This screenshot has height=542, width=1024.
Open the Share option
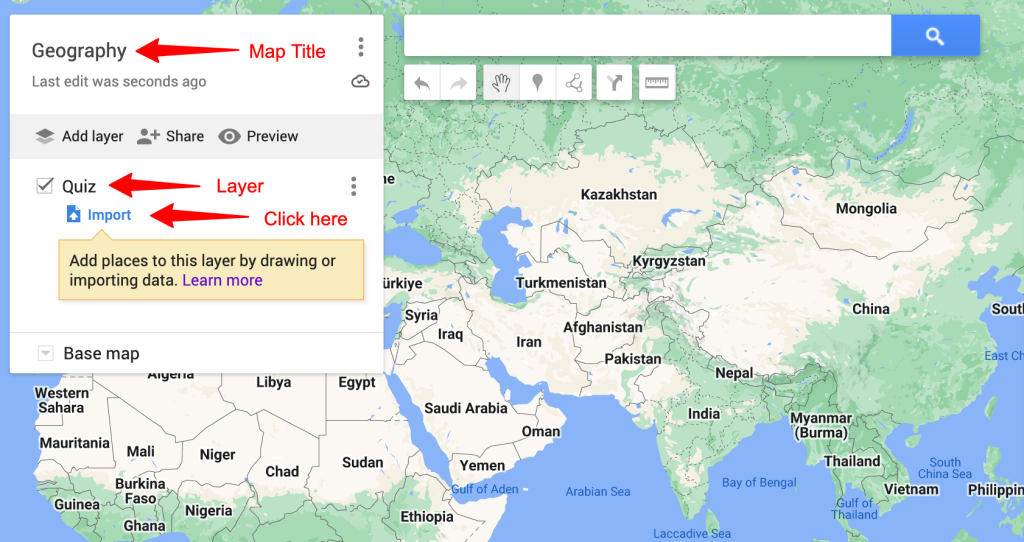170,136
